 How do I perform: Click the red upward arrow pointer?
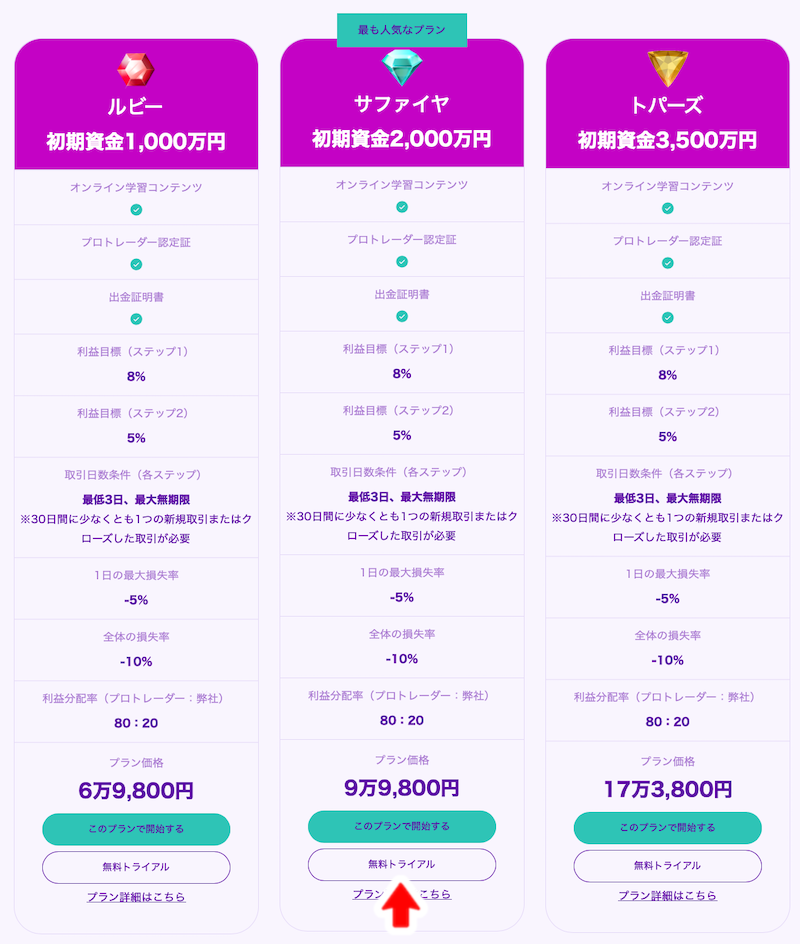click(402, 904)
